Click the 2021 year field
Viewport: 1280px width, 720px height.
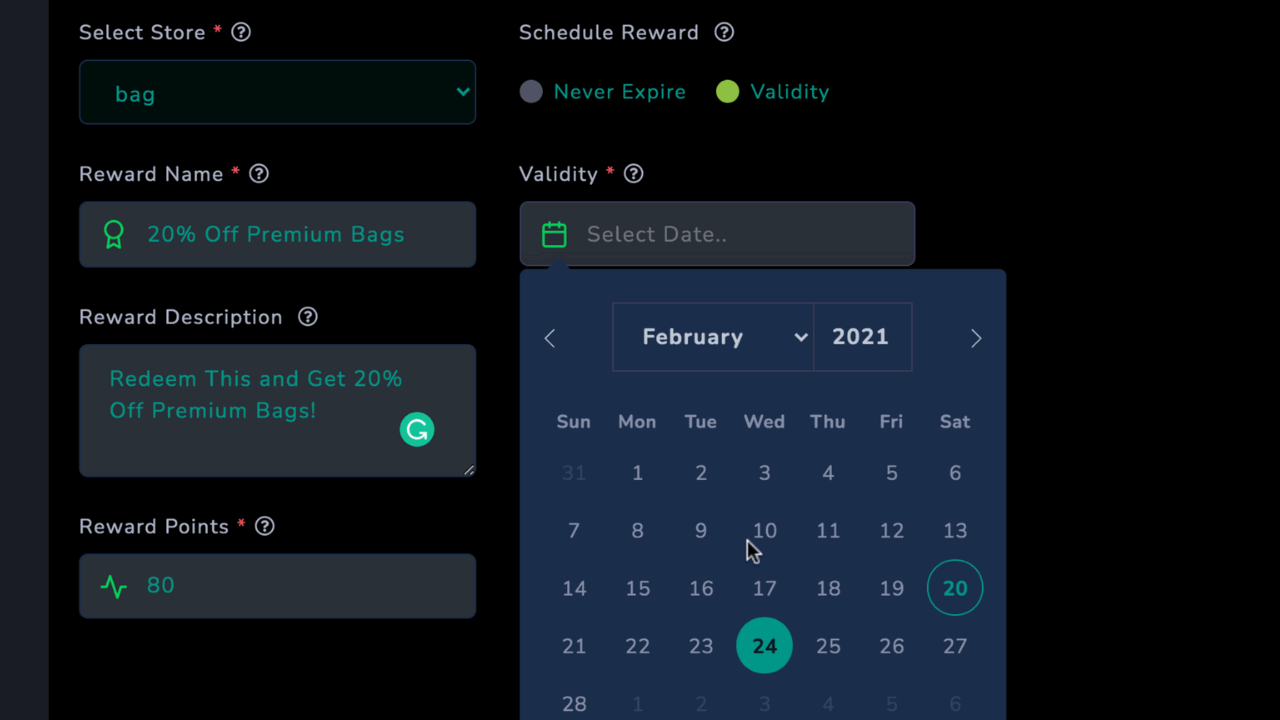pyautogui.click(x=862, y=337)
